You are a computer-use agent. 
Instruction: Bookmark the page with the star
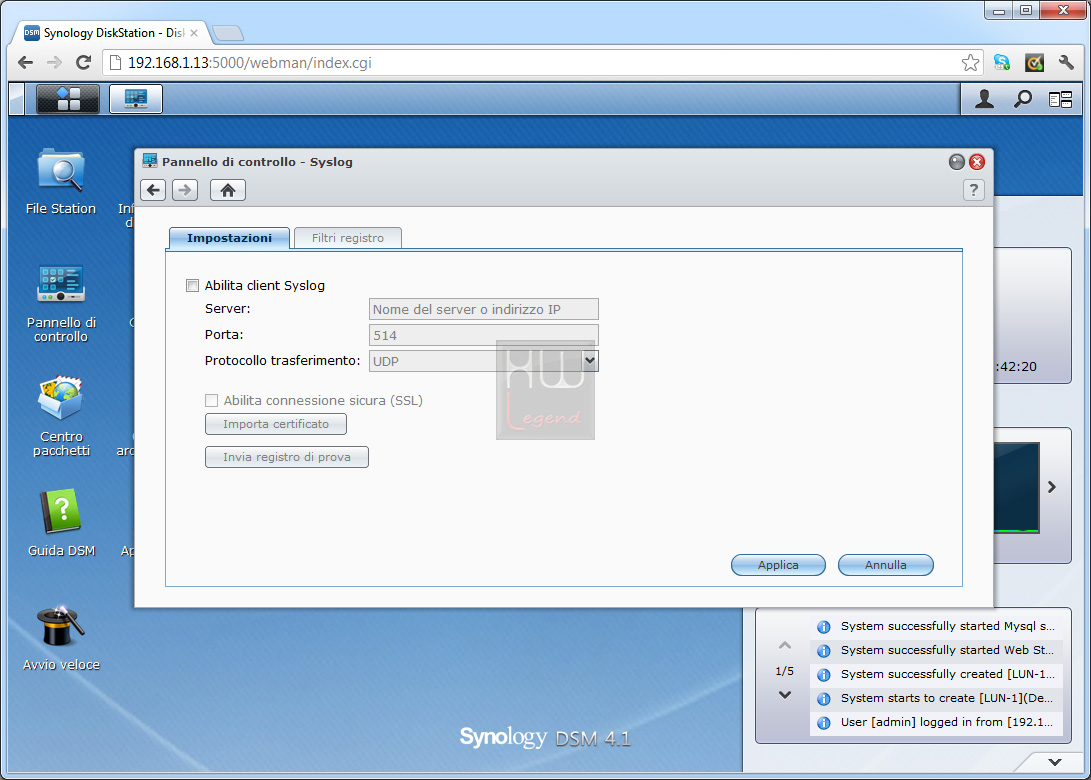(x=970, y=63)
